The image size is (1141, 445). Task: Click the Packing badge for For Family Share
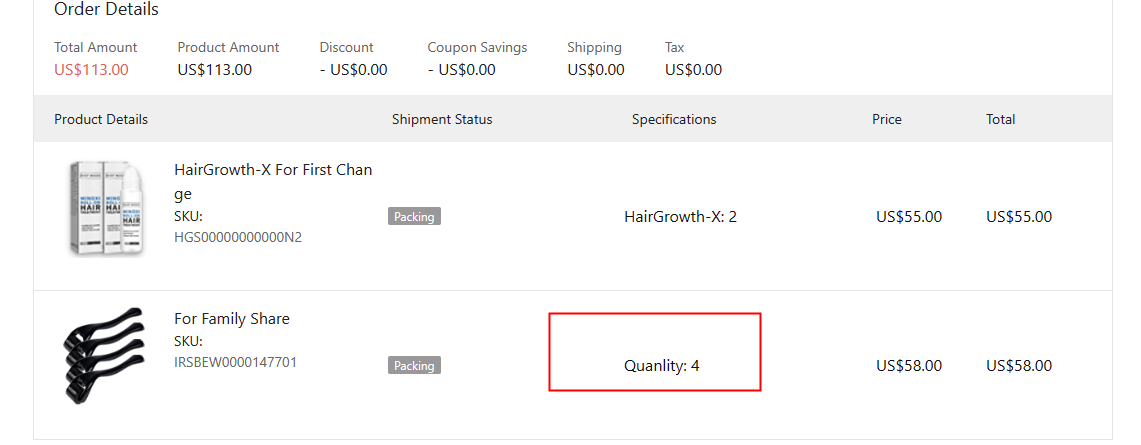[x=414, y=366]
